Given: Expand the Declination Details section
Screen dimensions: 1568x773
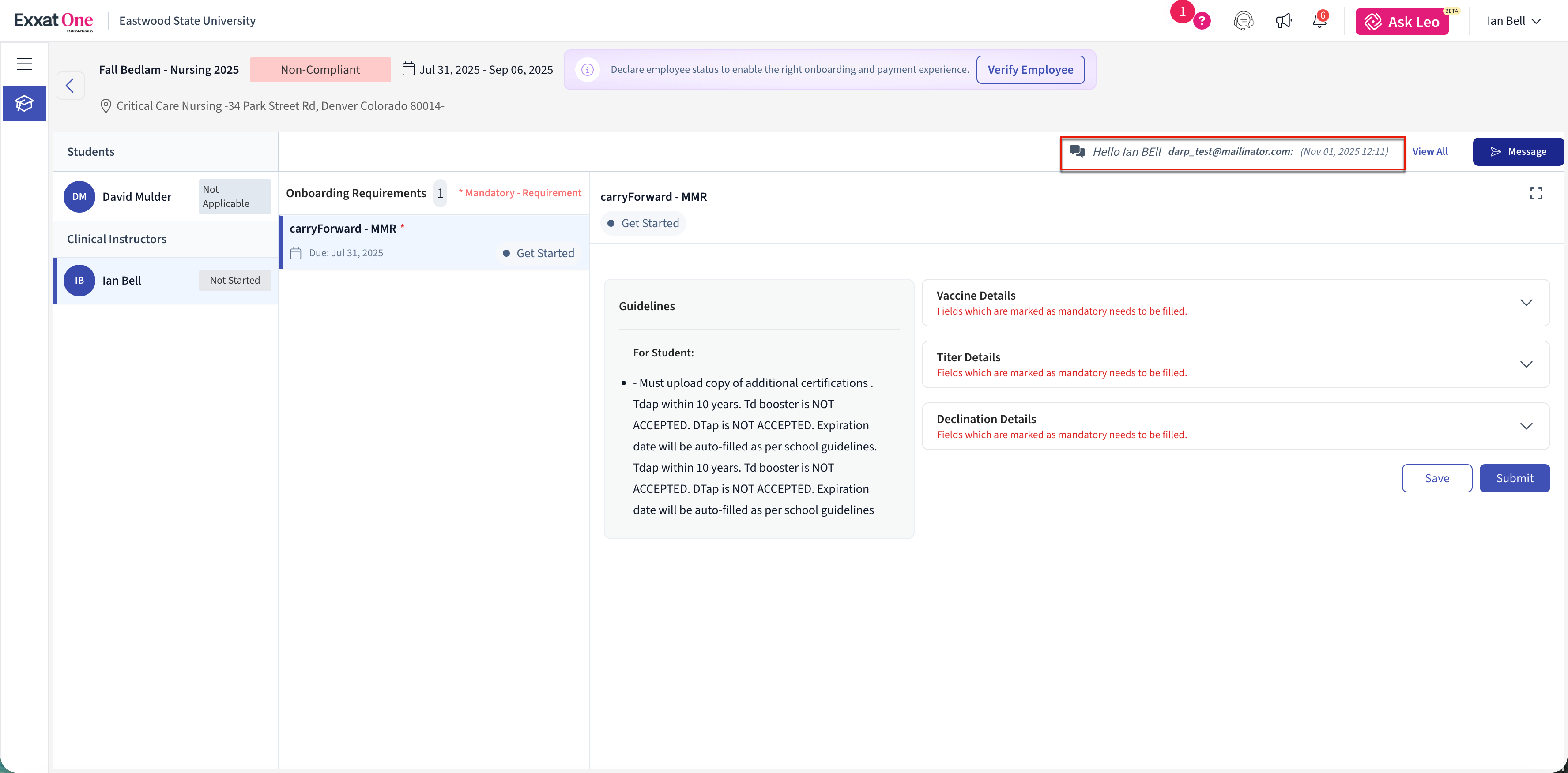Looking at the screenshot, I should click(1525, 426).
